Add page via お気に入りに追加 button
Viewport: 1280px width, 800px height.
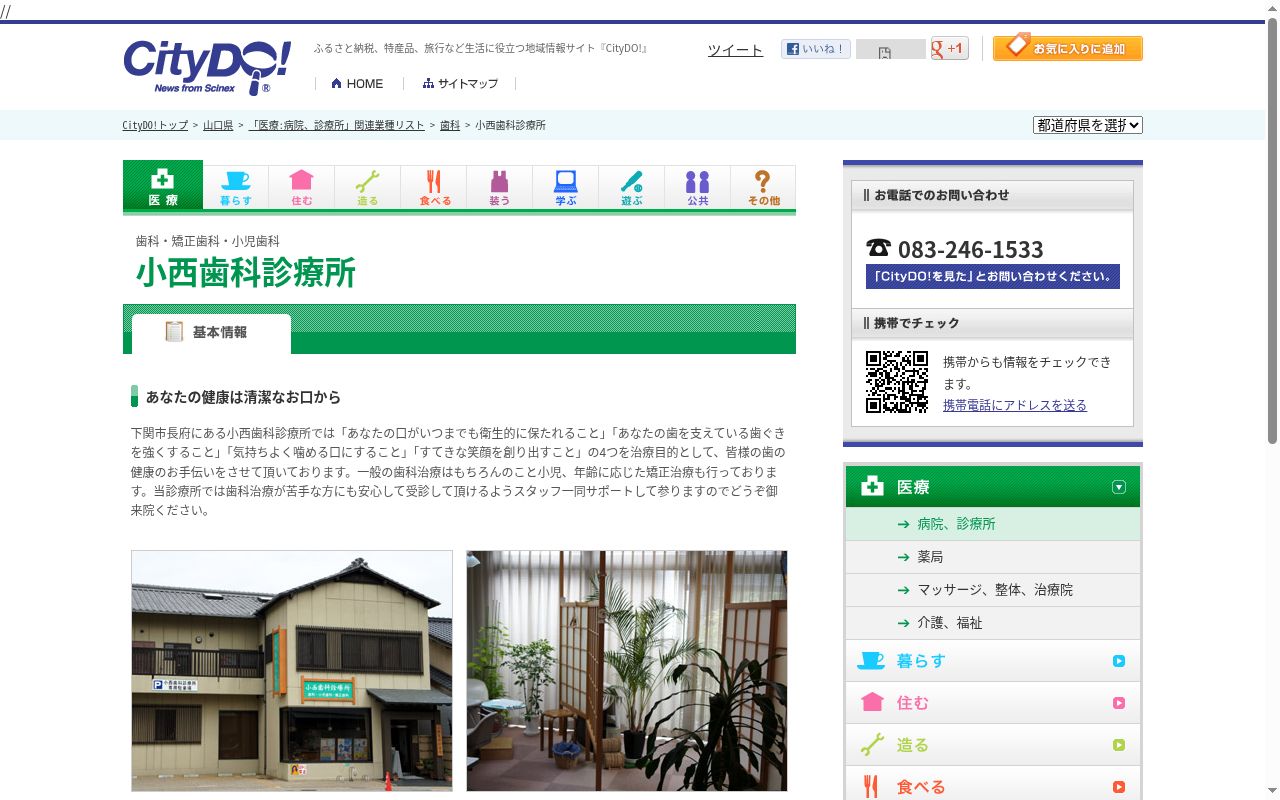coord(1068,48)
